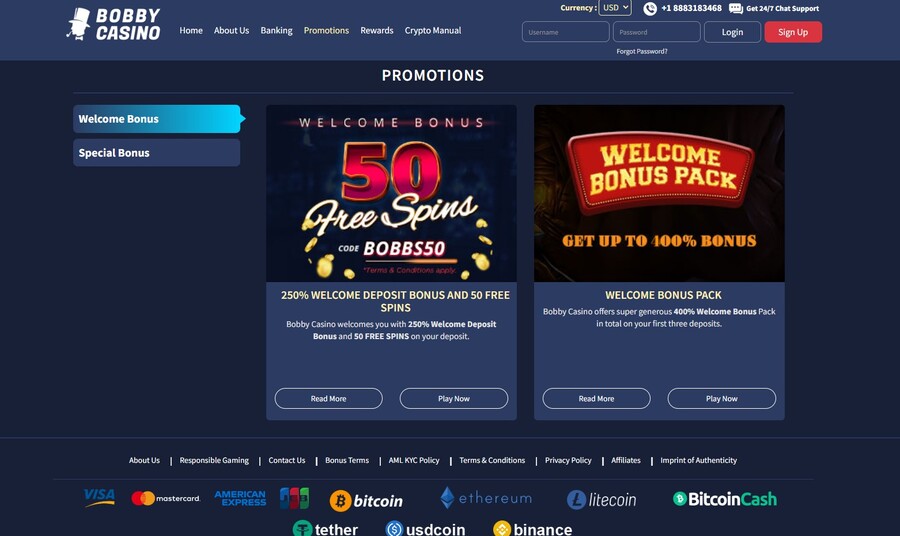This screenshot has height=536, width=900.
Task: Open the Crypto Manual menu item
Action: (x=433, y=30)
